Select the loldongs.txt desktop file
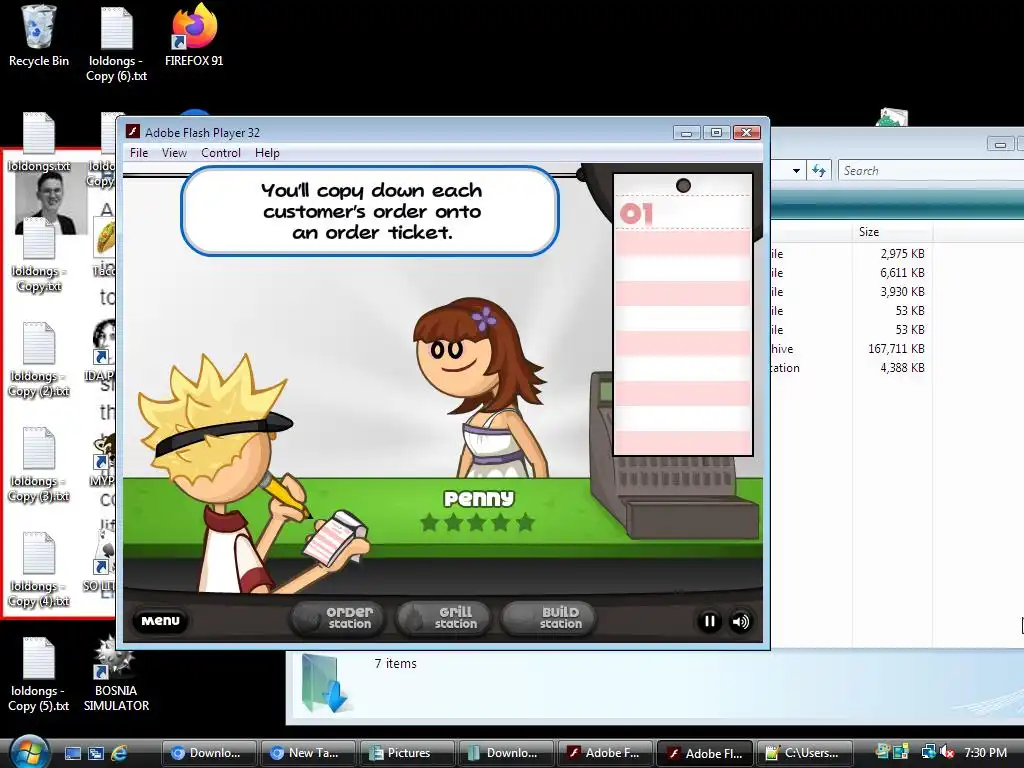 (39, 142)
